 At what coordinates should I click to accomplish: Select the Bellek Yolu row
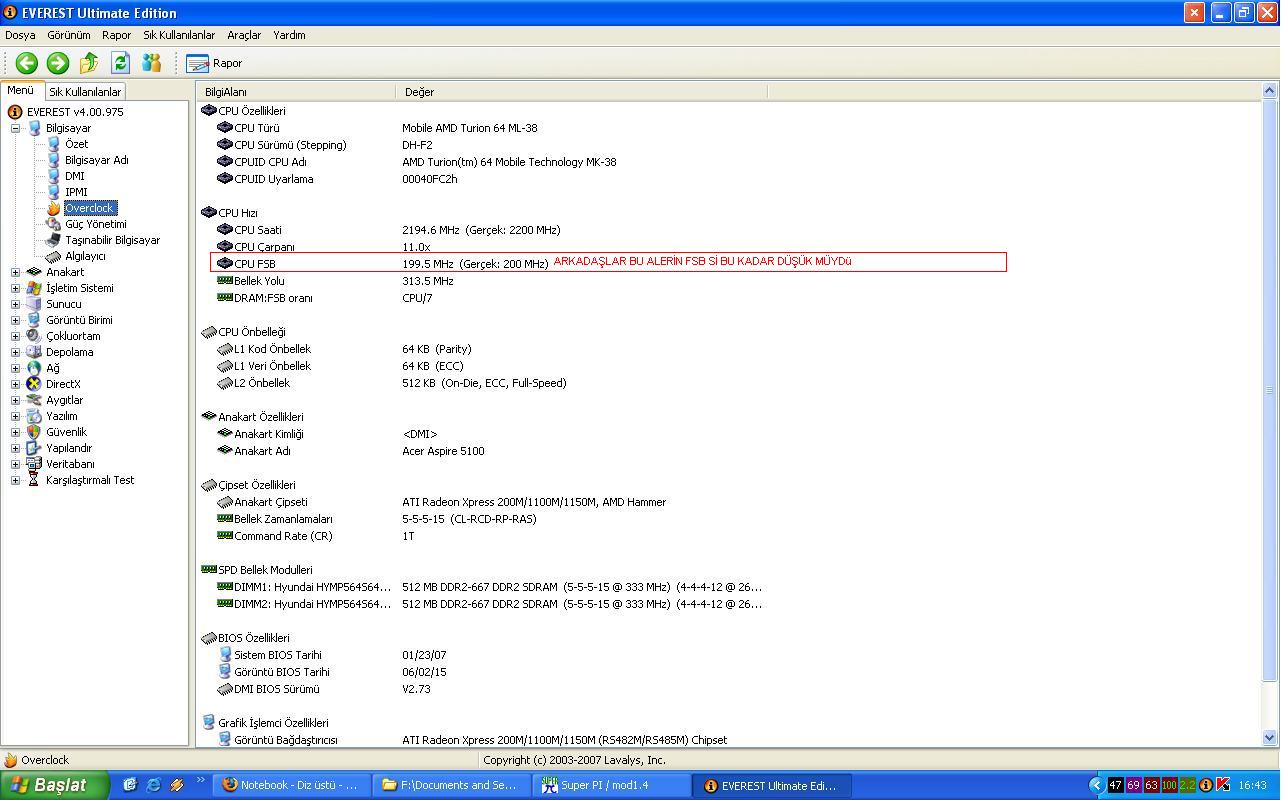490,281
